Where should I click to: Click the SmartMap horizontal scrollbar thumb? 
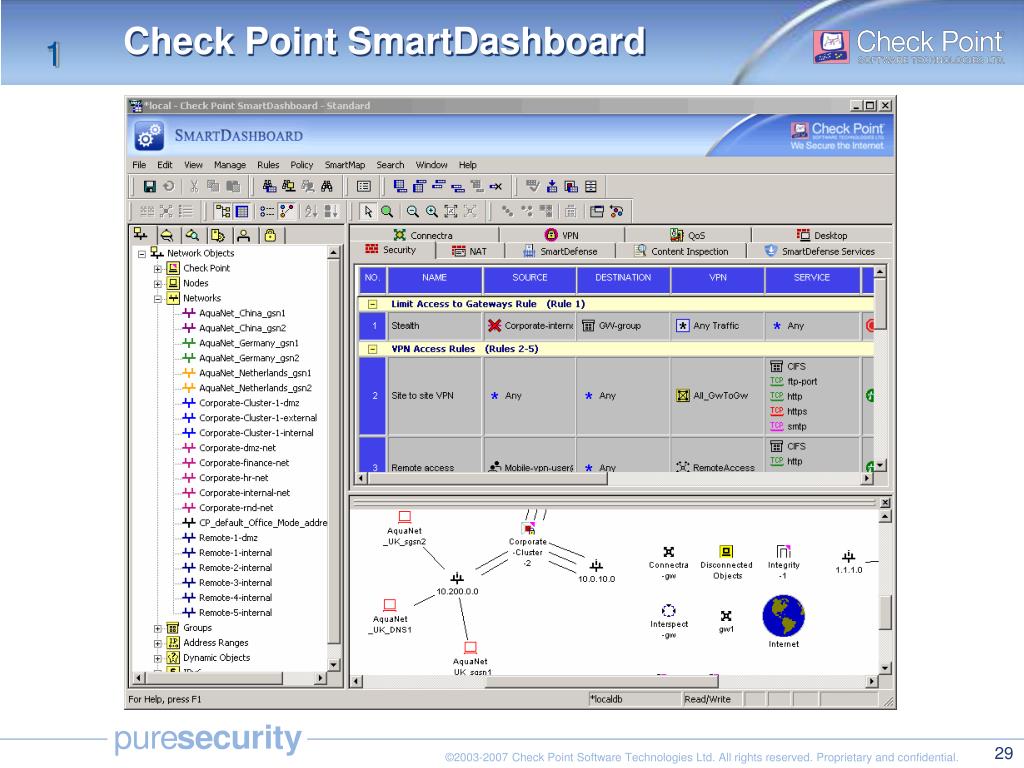point(601,682)
